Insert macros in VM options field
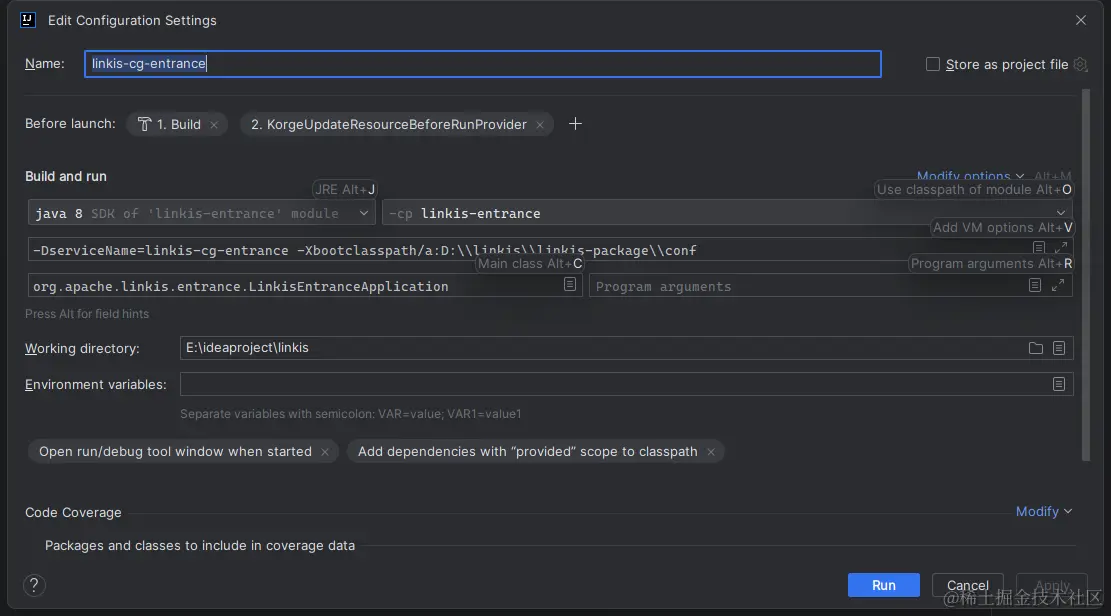This screenshot has height=616, width=1111. click(1039, 247)
